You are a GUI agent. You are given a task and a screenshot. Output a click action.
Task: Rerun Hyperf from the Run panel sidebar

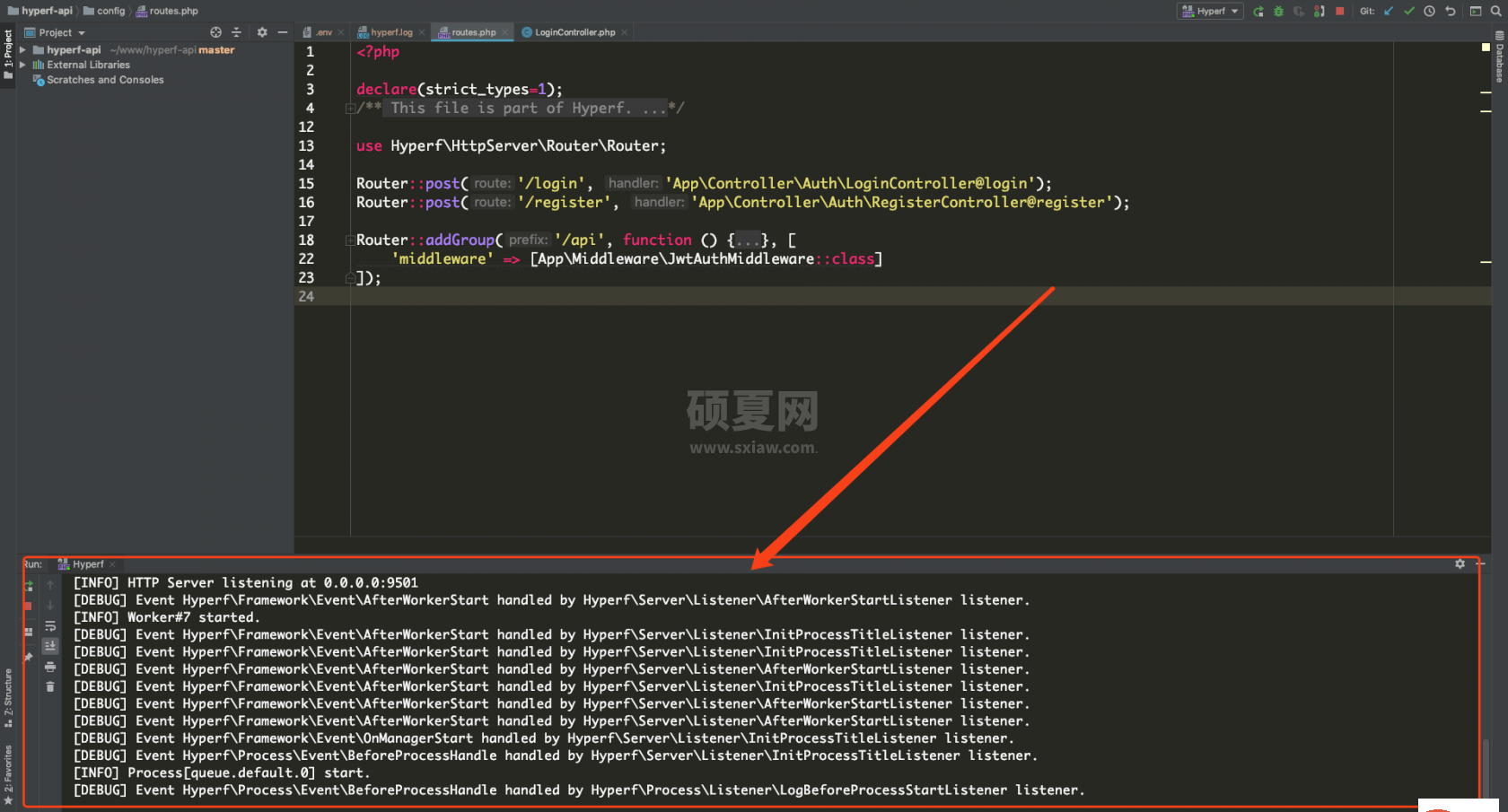(29, 585)
